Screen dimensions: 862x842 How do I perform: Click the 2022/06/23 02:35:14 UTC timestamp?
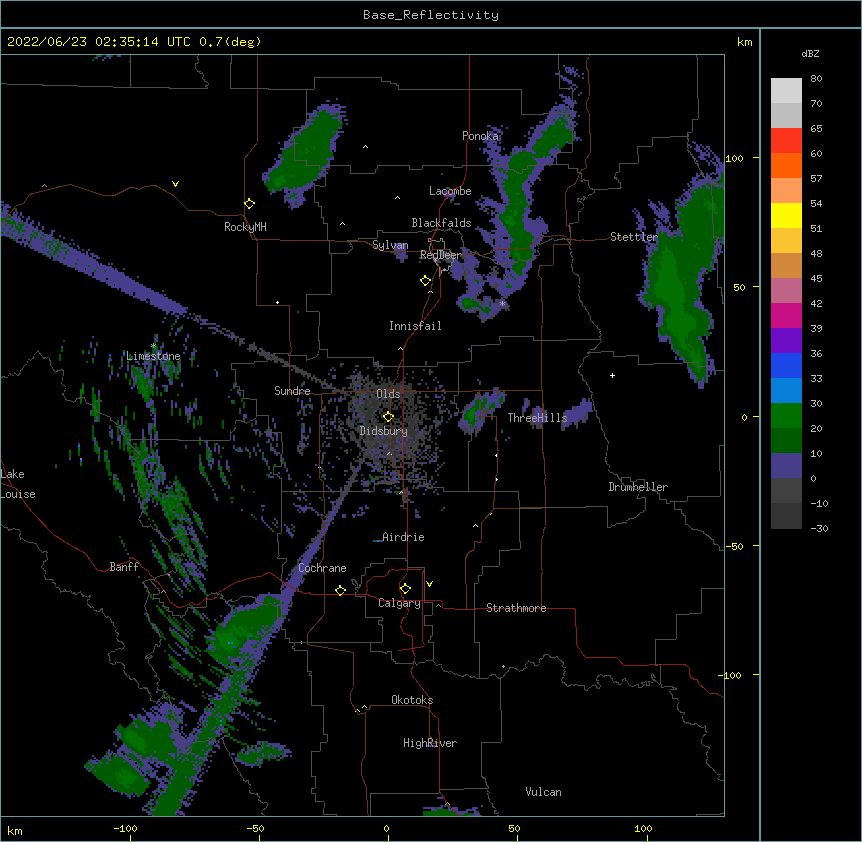[98, 42]
